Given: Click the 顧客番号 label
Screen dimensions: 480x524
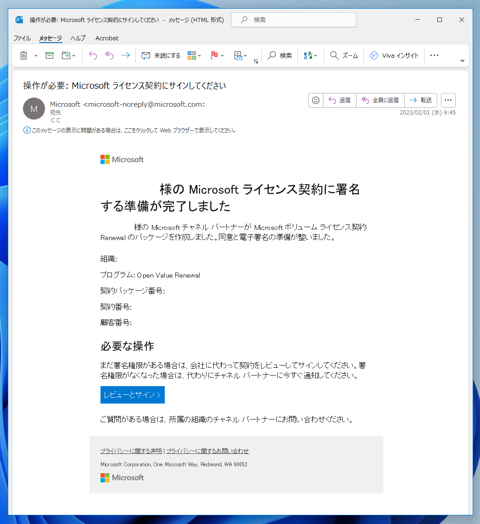Looking at the screenshot, I should coord(116,322).
